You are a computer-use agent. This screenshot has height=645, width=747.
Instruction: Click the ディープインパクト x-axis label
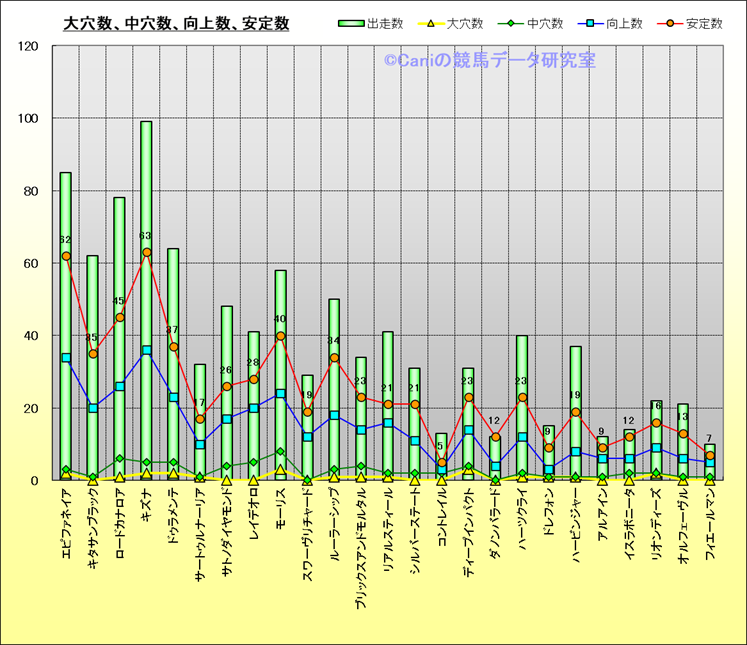469,541
